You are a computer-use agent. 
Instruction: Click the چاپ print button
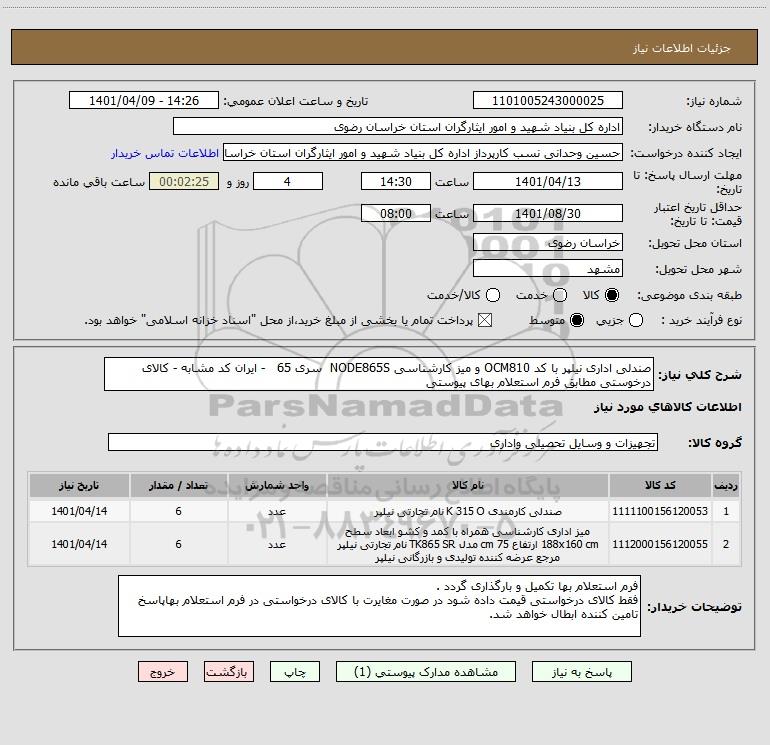295,672
